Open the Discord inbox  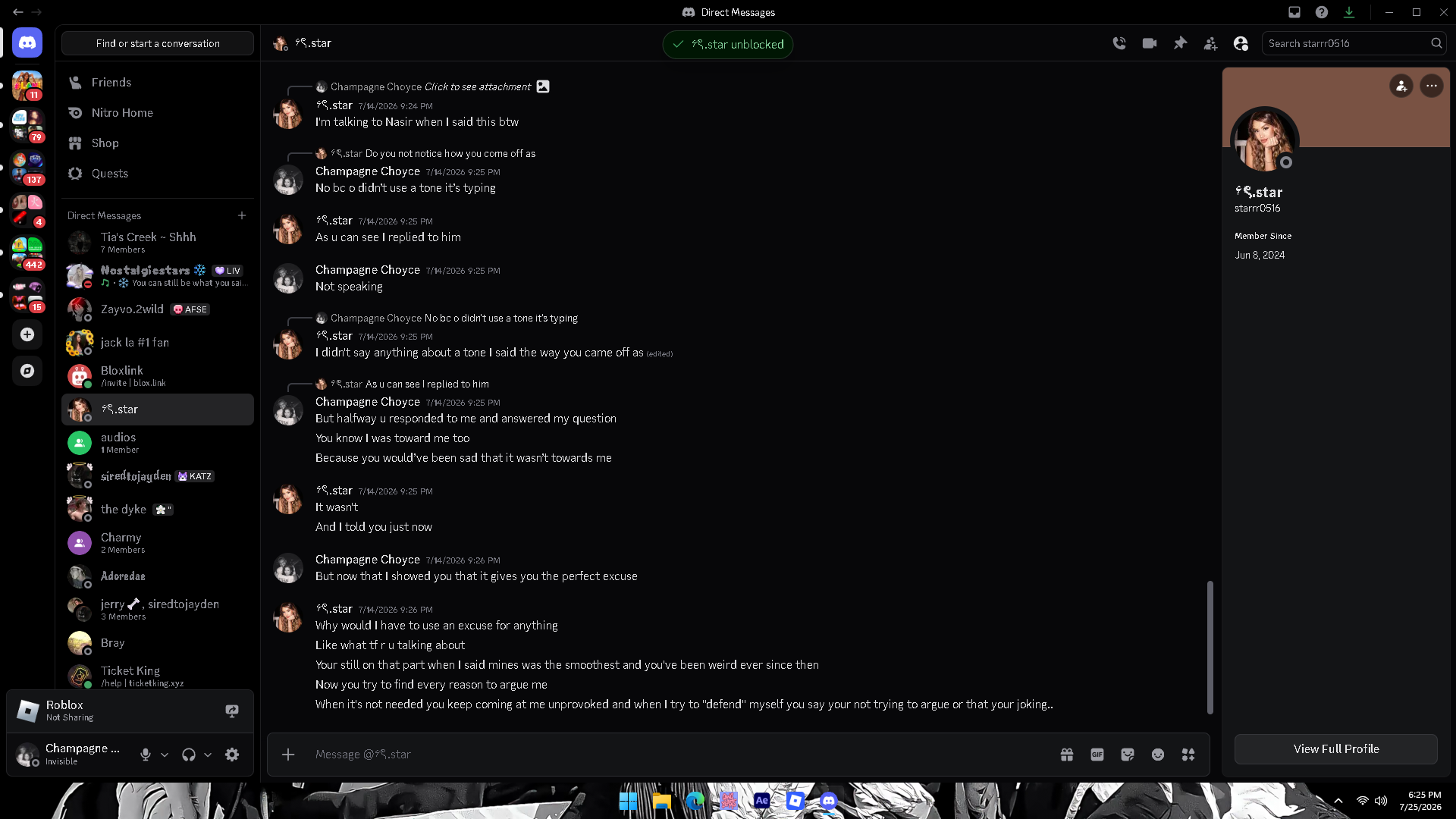[1294, 12]
